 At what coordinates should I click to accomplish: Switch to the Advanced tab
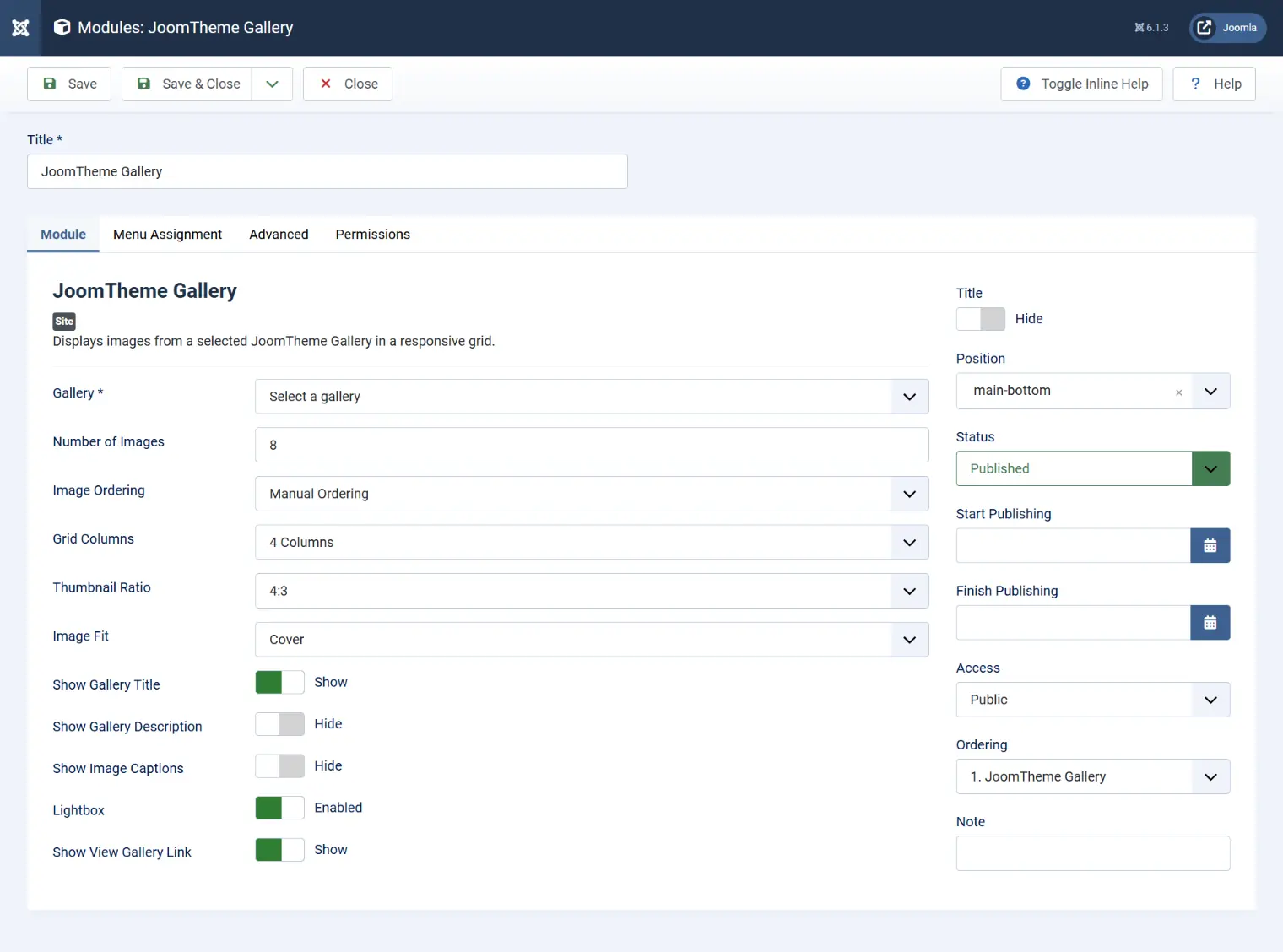click(279, 235)
